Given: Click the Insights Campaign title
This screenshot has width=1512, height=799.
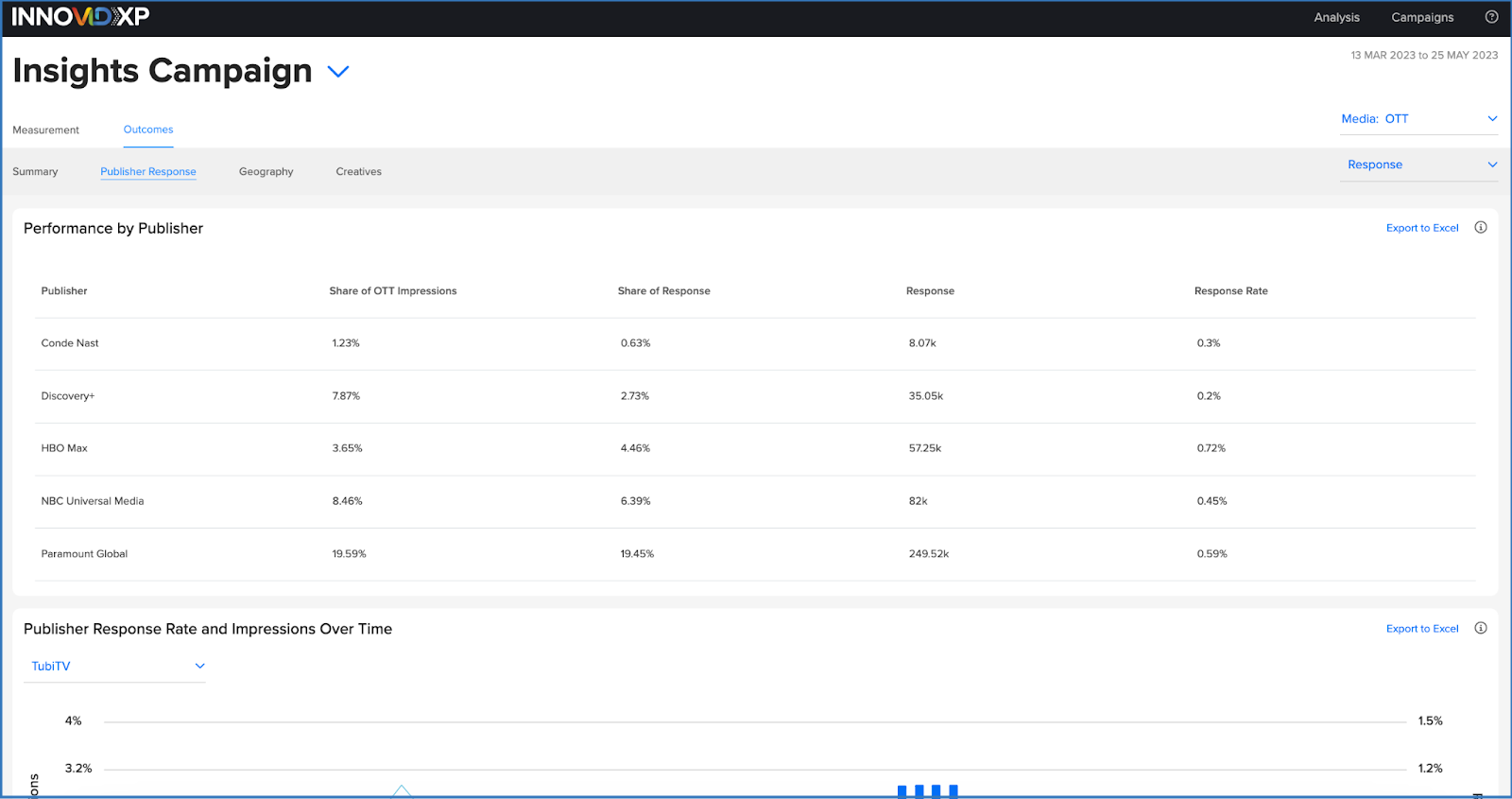Looking at the screenshot, I should 163,71.
